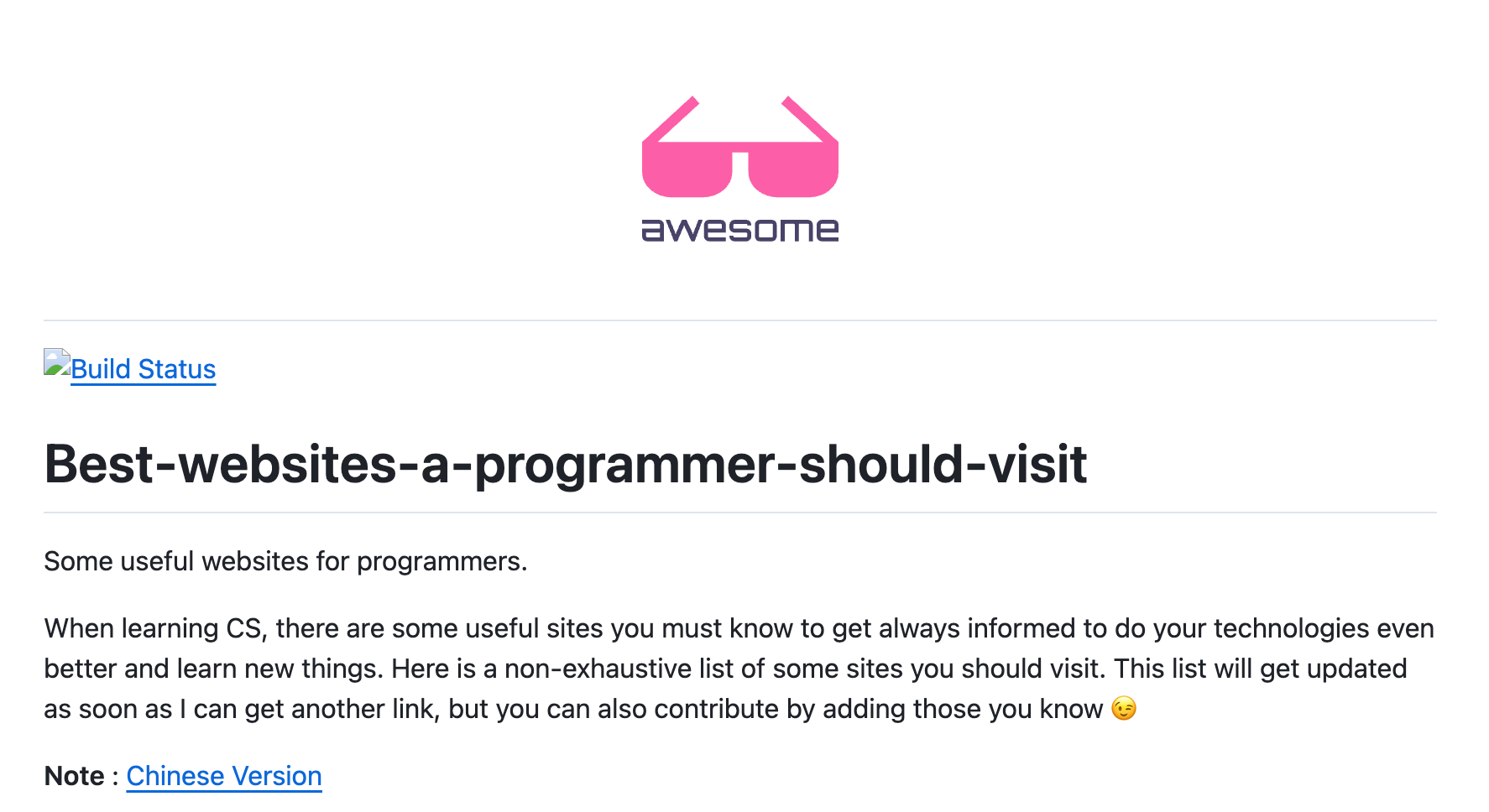Click the right lens of the sunglasses
This screenshot has height=812, width=1489.
tap(793, 170)
